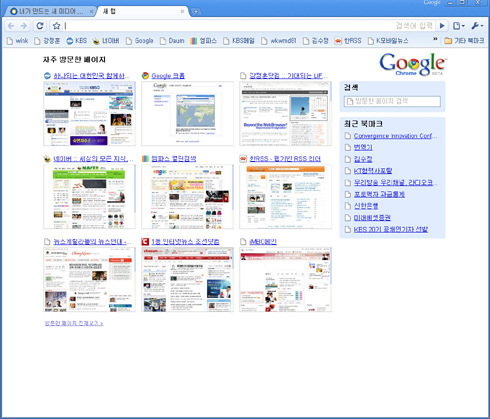Click the page favicon beside 'iMBC메인'
This screenshot has width=490, height=419.
click(243, 242)
